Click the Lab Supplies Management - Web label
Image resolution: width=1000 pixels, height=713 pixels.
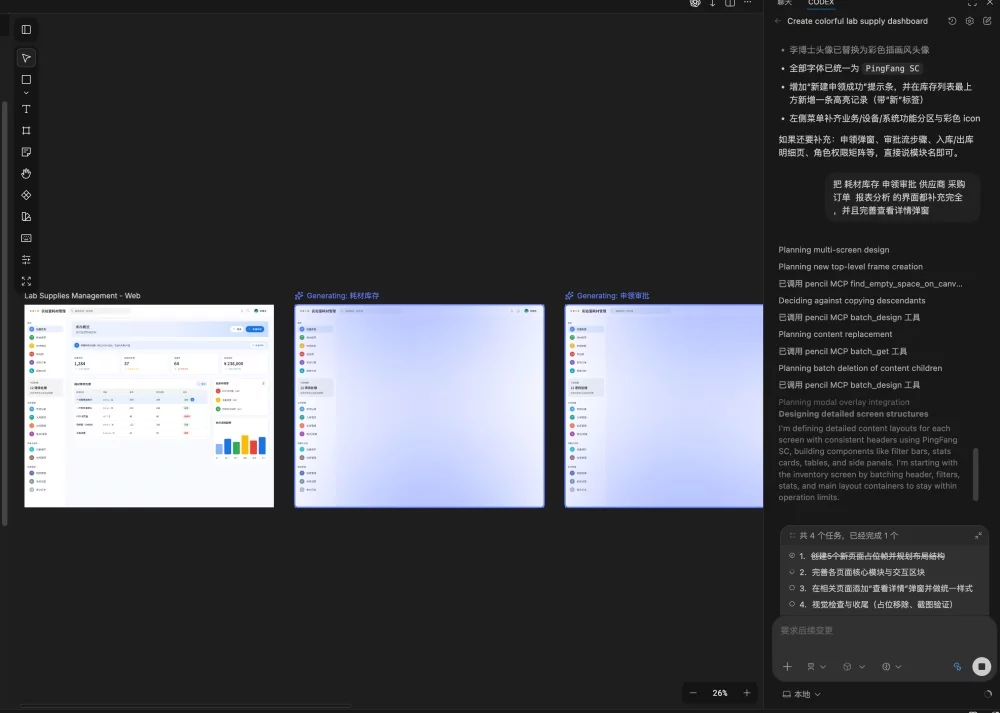pos(82,295)
